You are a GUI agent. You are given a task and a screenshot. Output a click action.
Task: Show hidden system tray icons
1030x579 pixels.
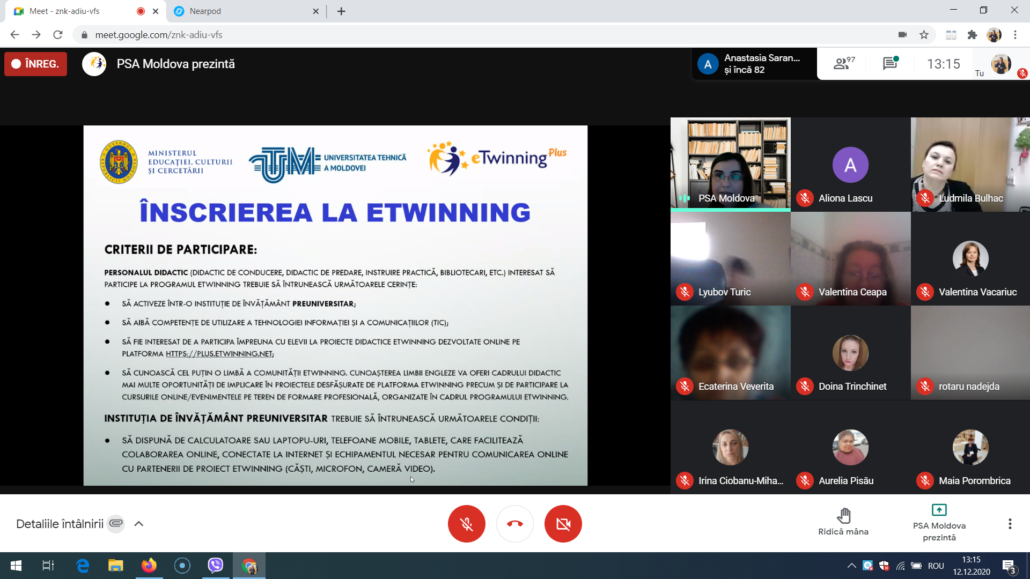pyautogui.click(x=852, y=565)
